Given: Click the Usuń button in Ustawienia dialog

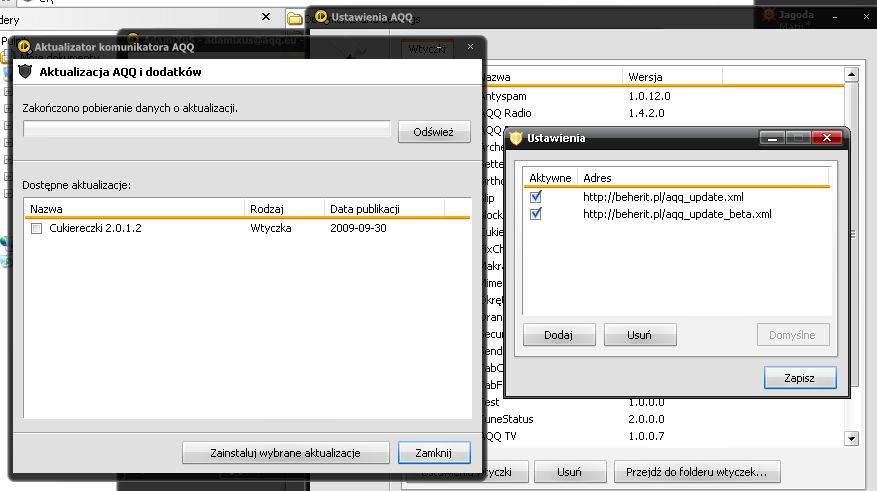Looking at the screenshot, I should [640, 335].
